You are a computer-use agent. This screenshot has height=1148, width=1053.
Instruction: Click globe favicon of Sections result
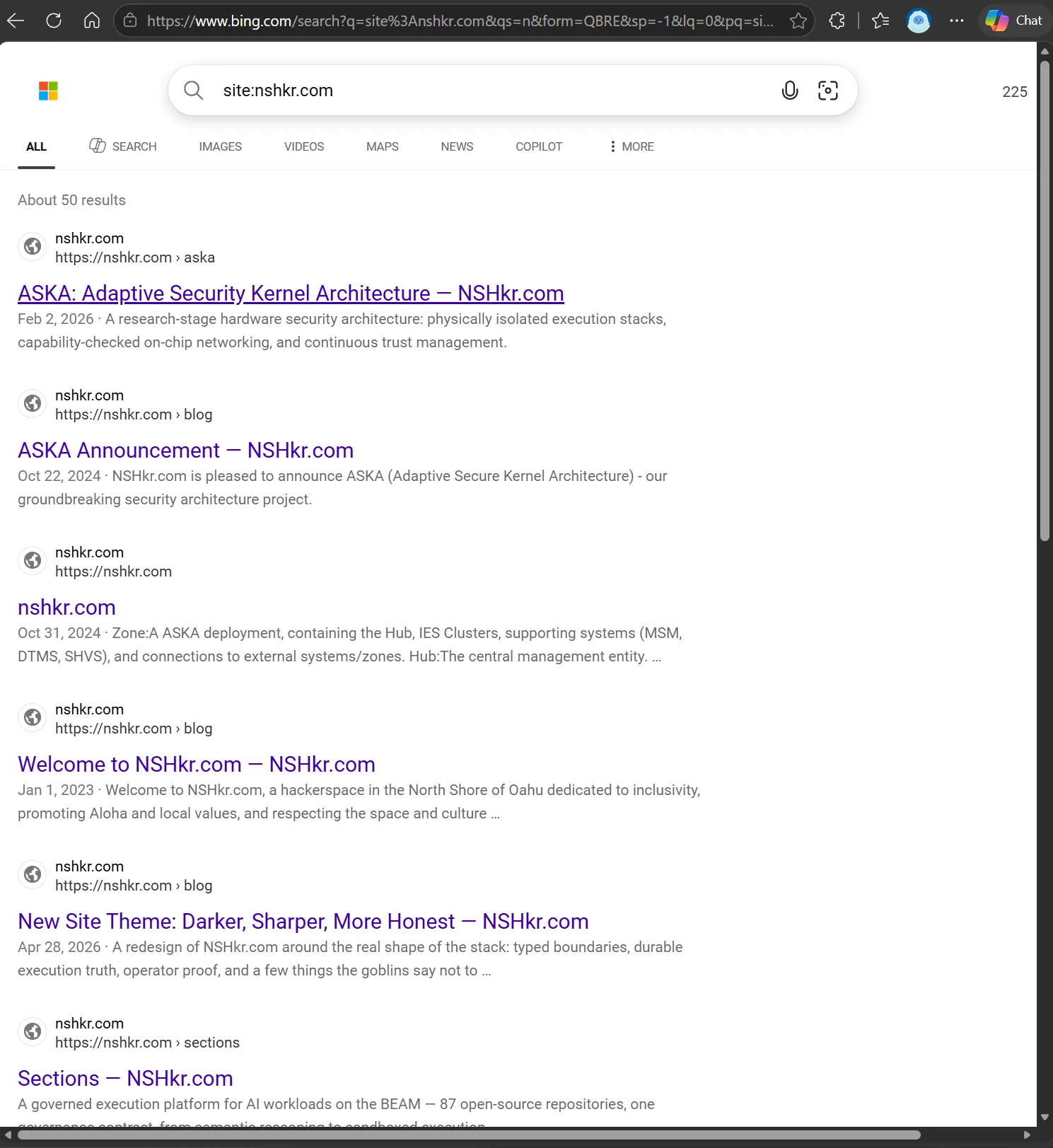point(33,1031)
